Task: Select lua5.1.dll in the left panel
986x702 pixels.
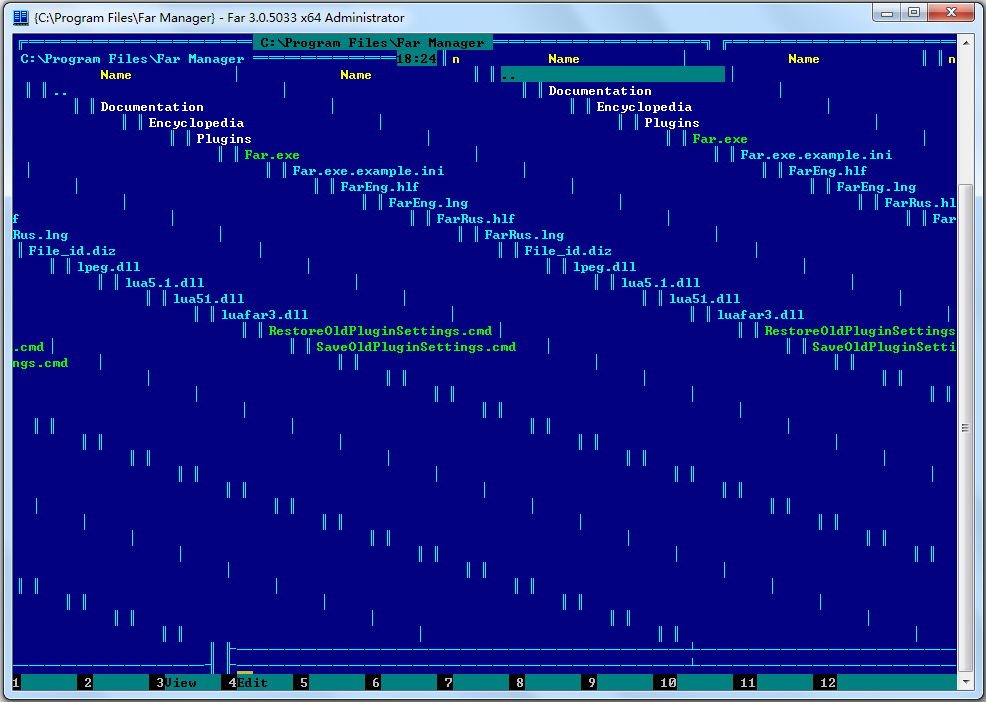Action: [164, 283]
